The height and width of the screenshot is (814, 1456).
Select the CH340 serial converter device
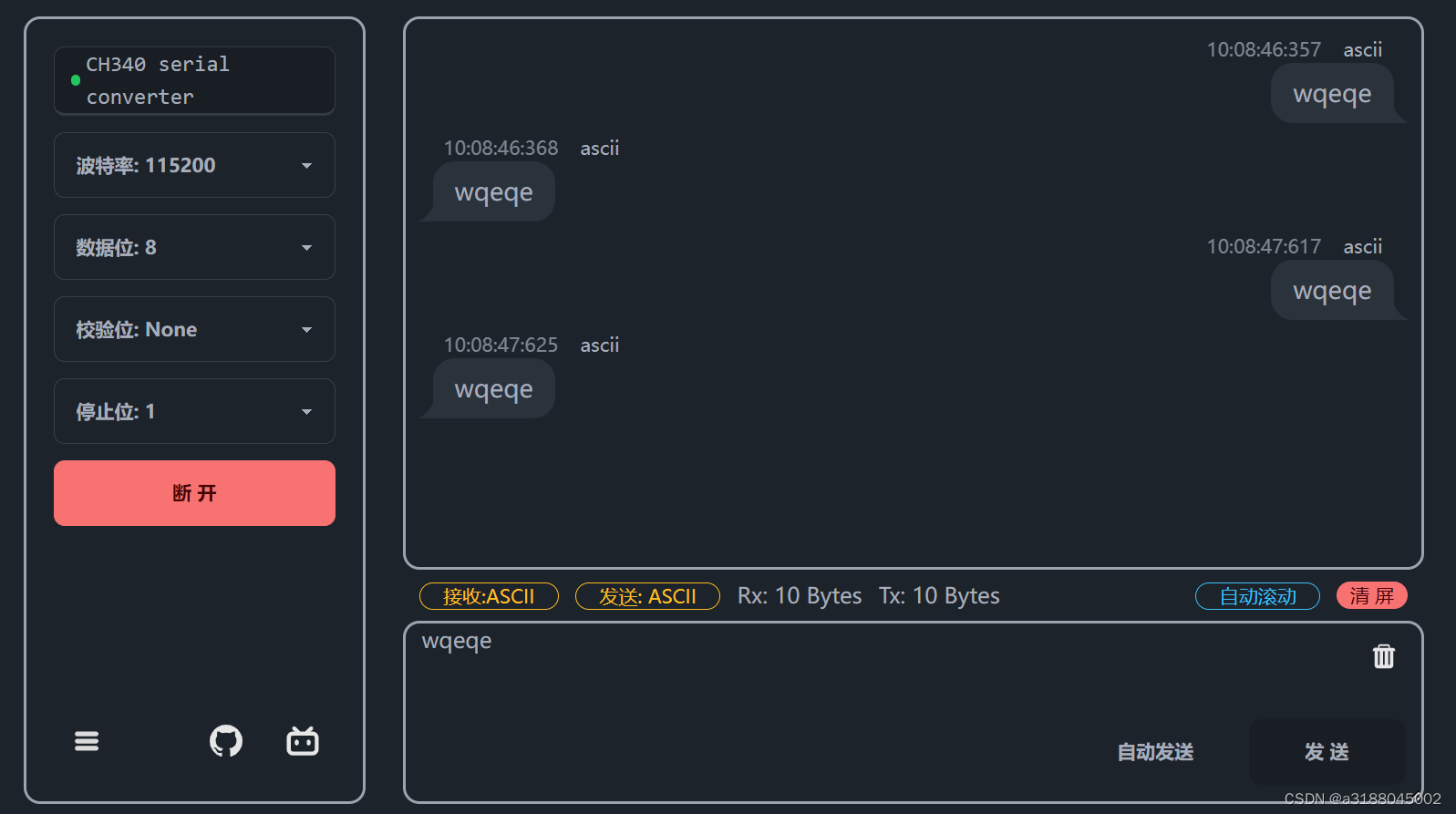point(194,80)
